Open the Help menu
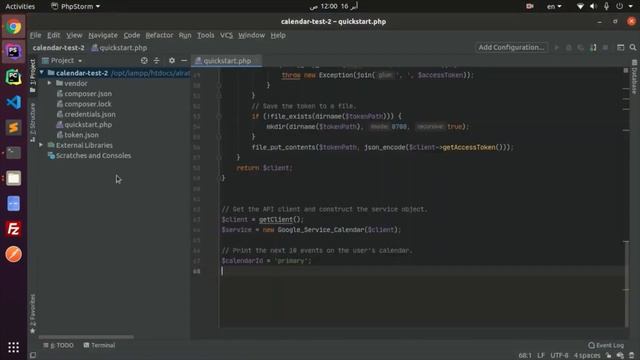 click(278, 36)
